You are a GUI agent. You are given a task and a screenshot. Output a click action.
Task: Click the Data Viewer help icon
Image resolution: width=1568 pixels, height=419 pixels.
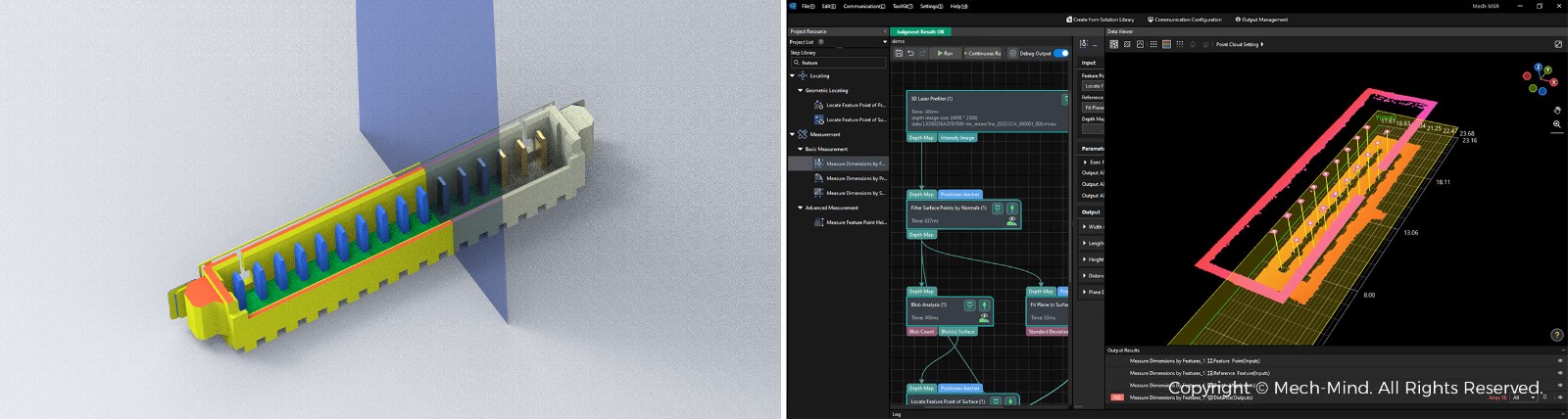(x=1556, y=335)
